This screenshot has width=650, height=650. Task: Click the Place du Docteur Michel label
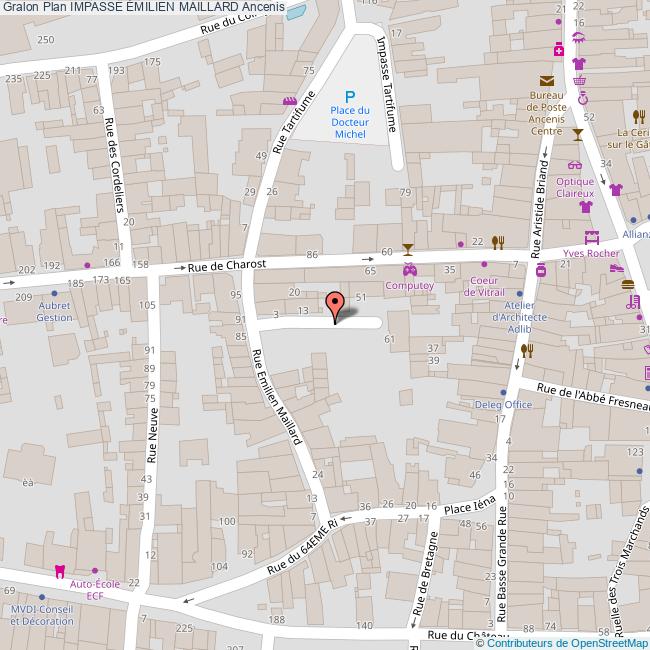coord(350,121)
